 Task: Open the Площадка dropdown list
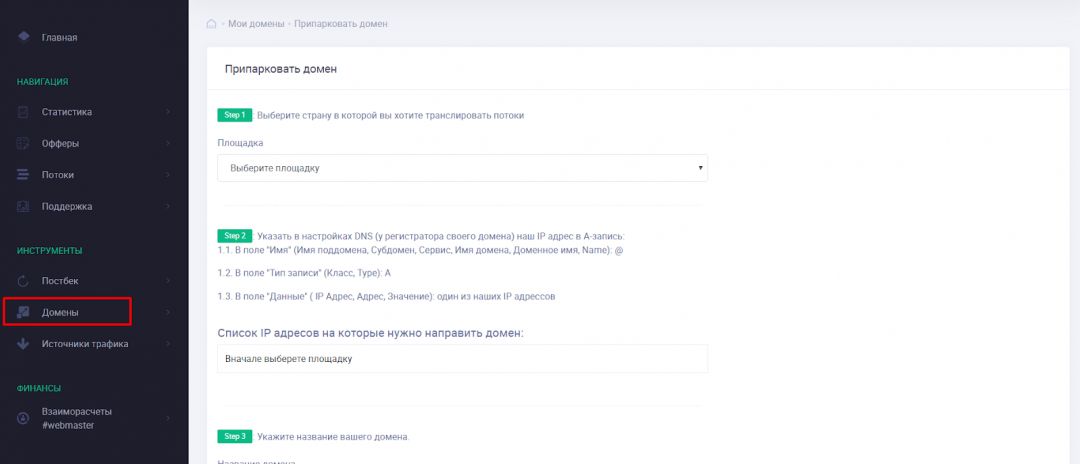pos(462,168)
